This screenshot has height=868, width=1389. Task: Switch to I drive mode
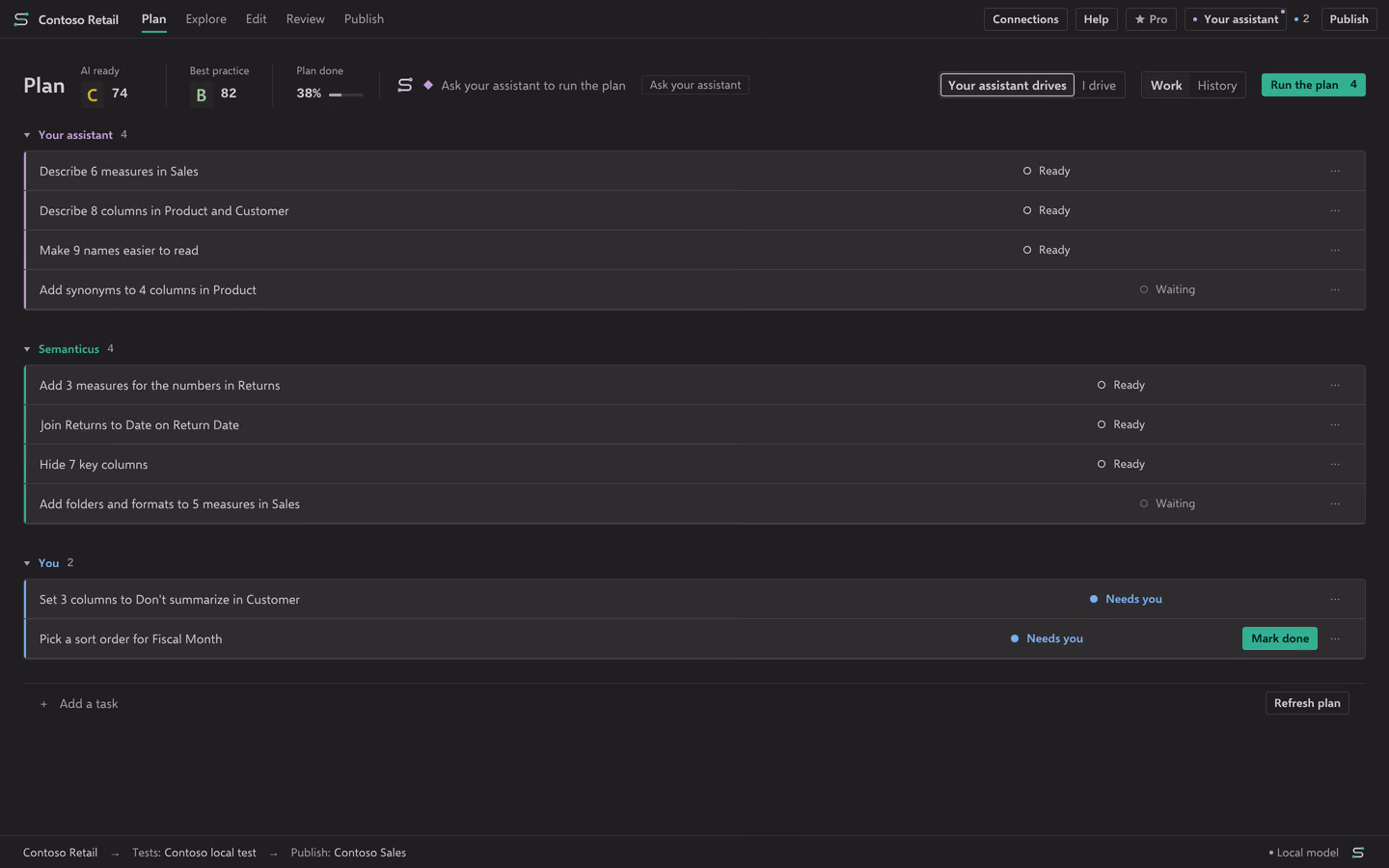1099,85
